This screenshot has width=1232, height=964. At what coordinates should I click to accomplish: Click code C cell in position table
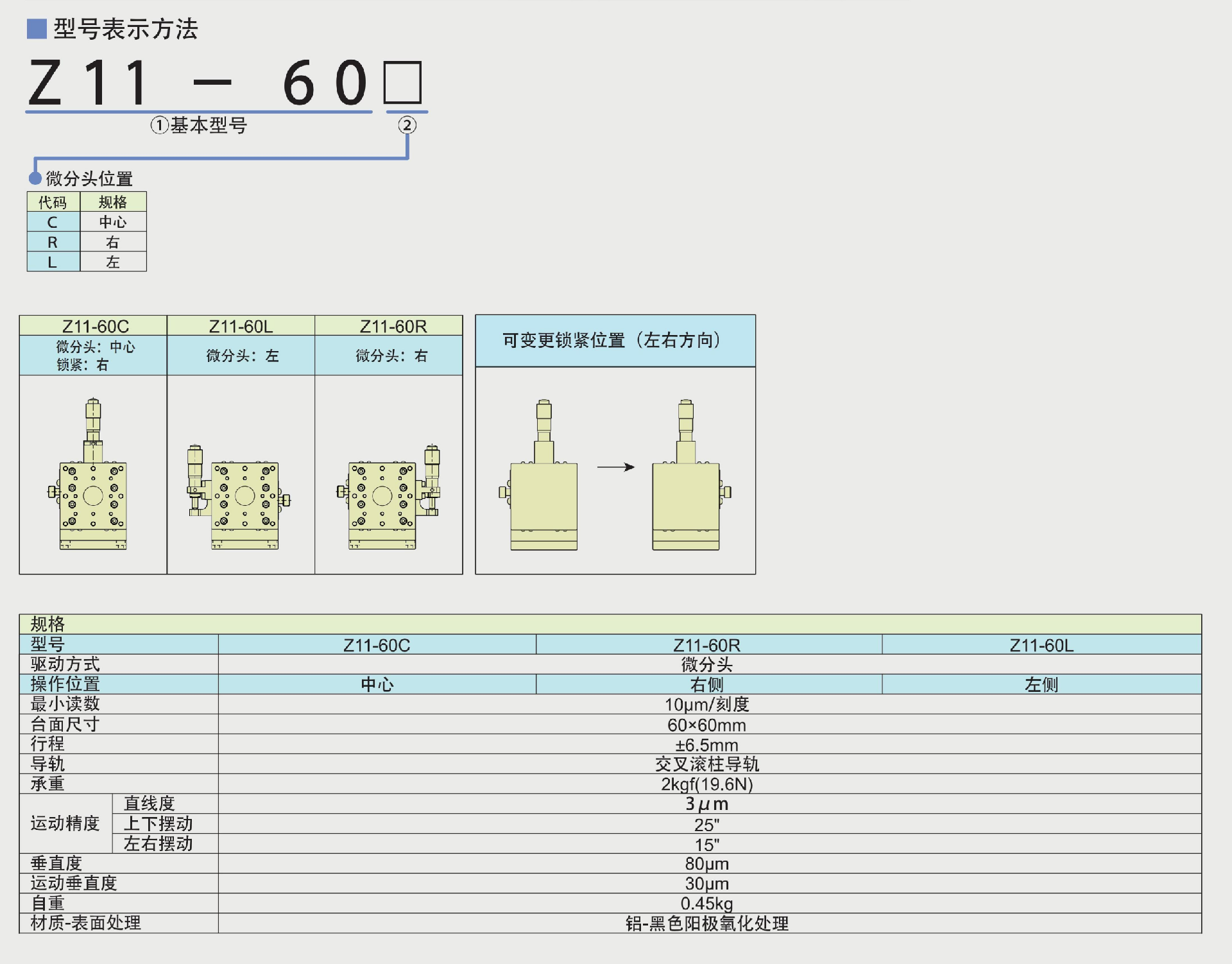pos(53,222)
